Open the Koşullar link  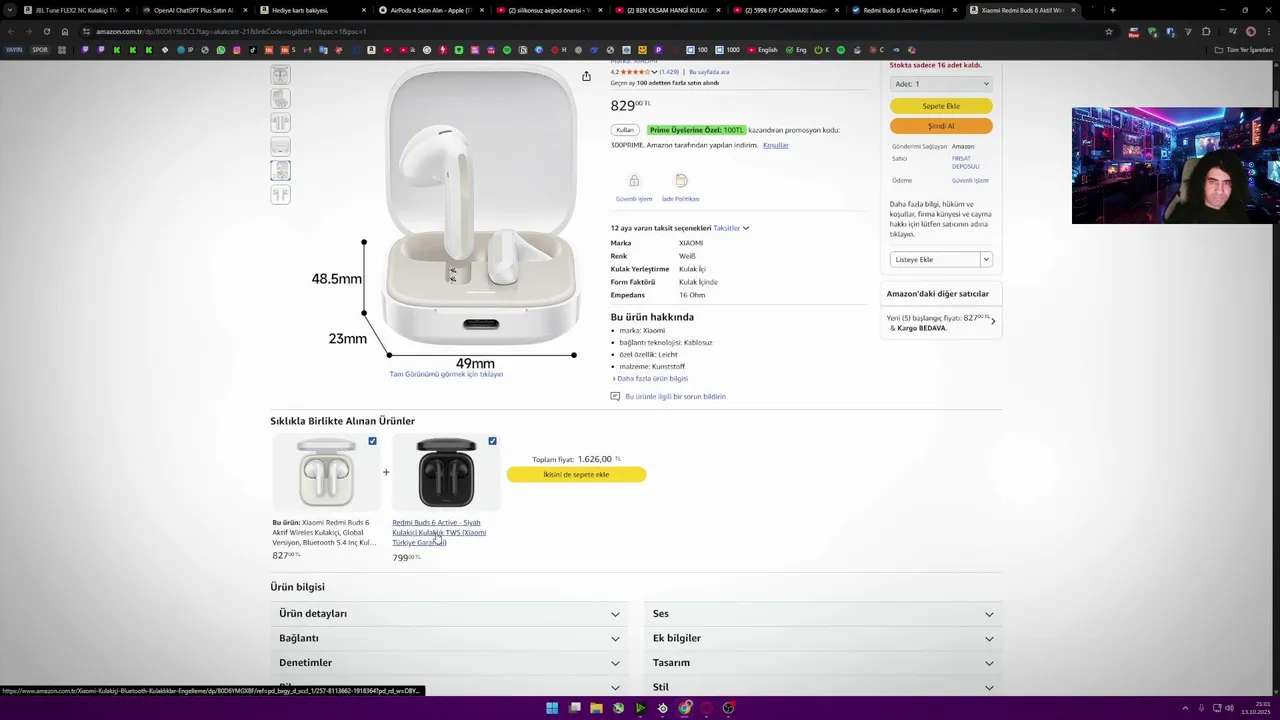[x=776, y=145]
